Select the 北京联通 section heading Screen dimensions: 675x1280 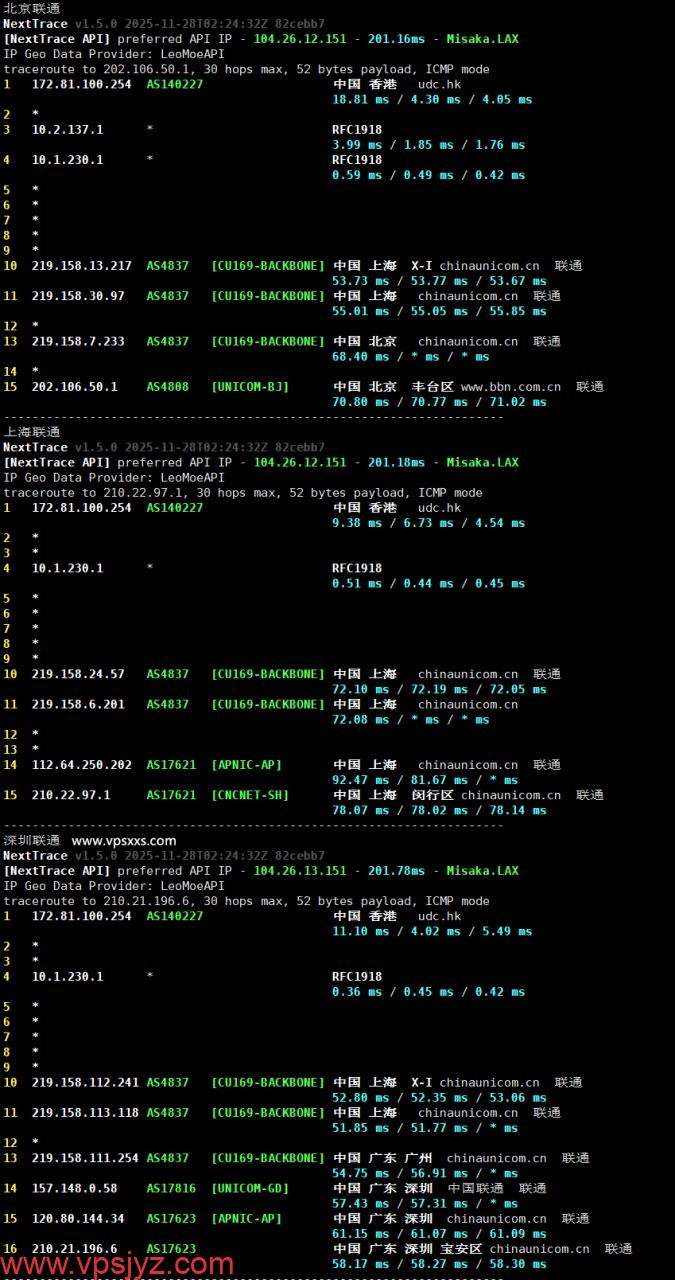[32, 8]
